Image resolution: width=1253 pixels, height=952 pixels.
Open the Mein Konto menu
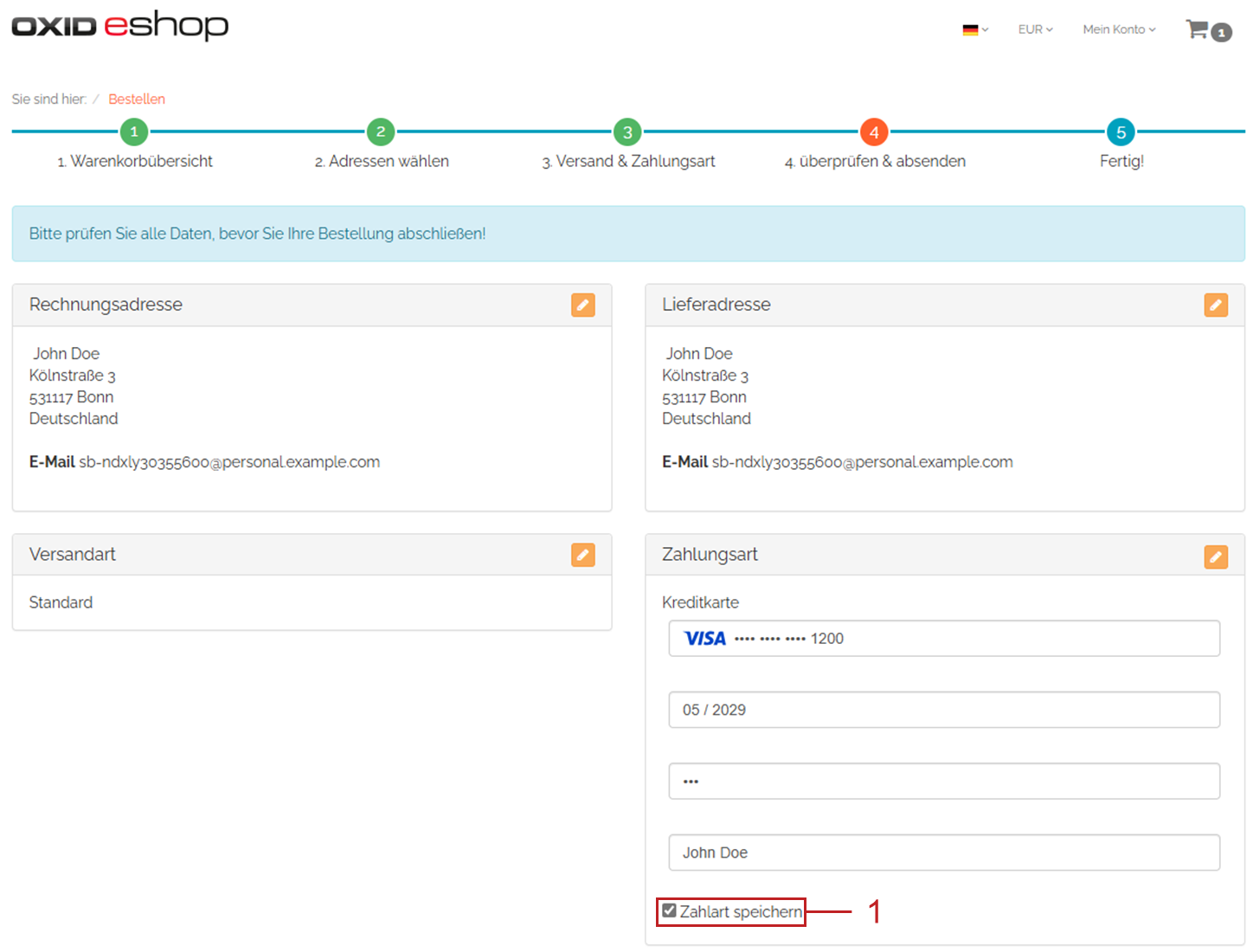pyautogui.click(x=1118, y=29)
